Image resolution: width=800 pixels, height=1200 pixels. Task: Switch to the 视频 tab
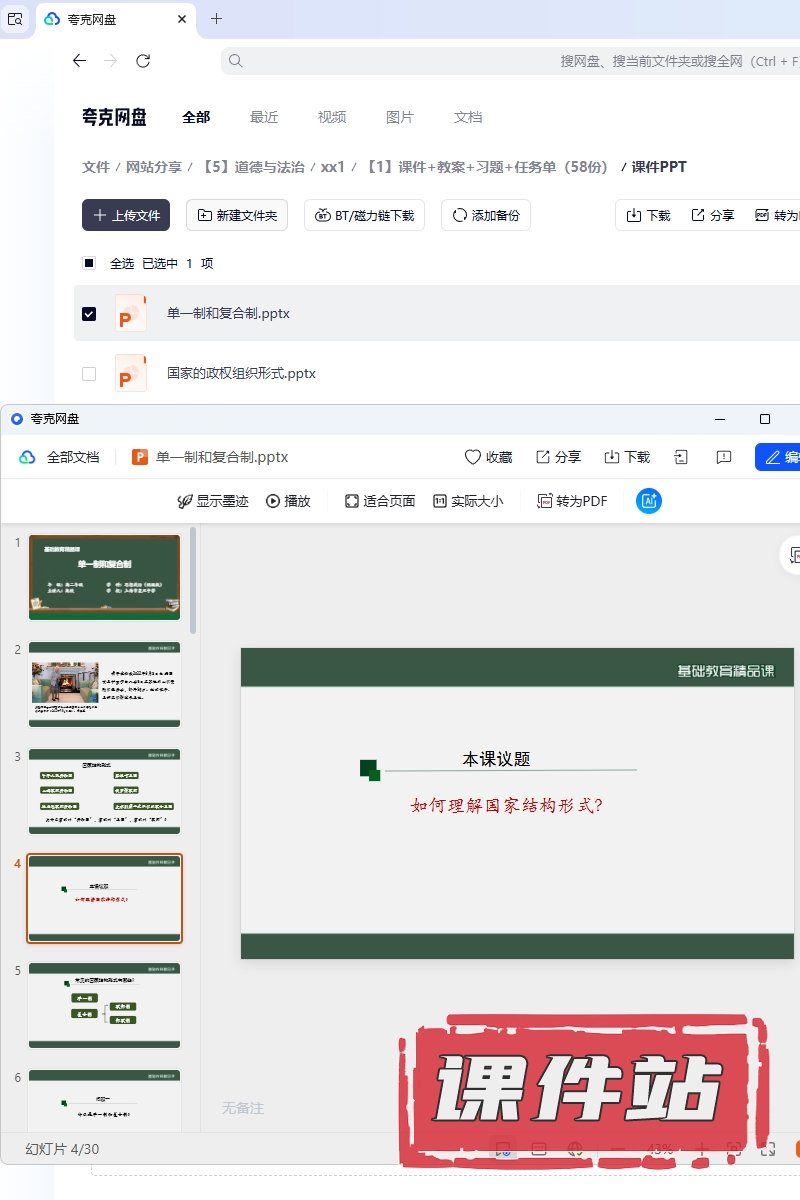pos(332,117)
